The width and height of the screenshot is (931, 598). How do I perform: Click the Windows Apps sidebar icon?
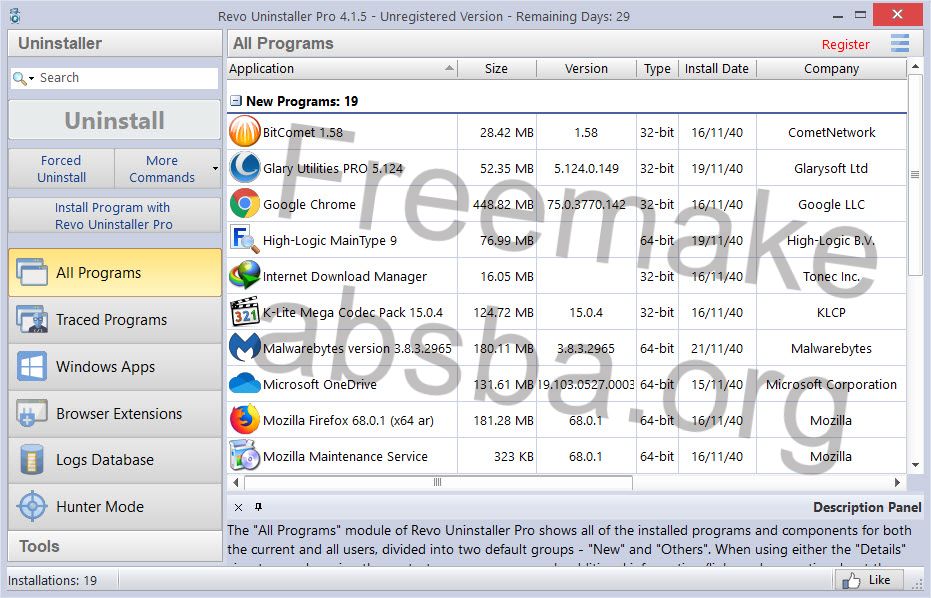point(32,366)
